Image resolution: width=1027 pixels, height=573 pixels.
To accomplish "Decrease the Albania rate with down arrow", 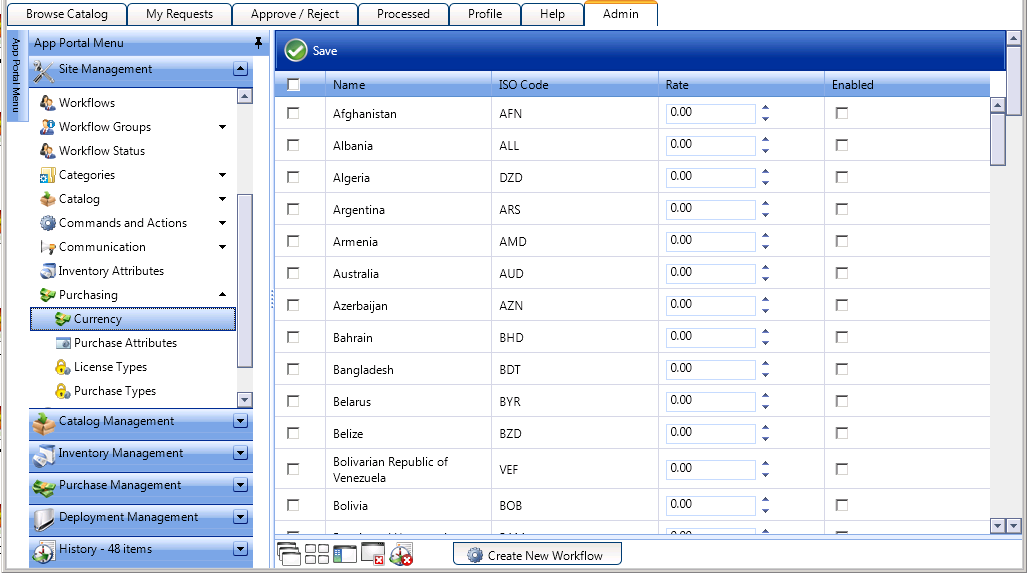I will click(x=766, y=151).
